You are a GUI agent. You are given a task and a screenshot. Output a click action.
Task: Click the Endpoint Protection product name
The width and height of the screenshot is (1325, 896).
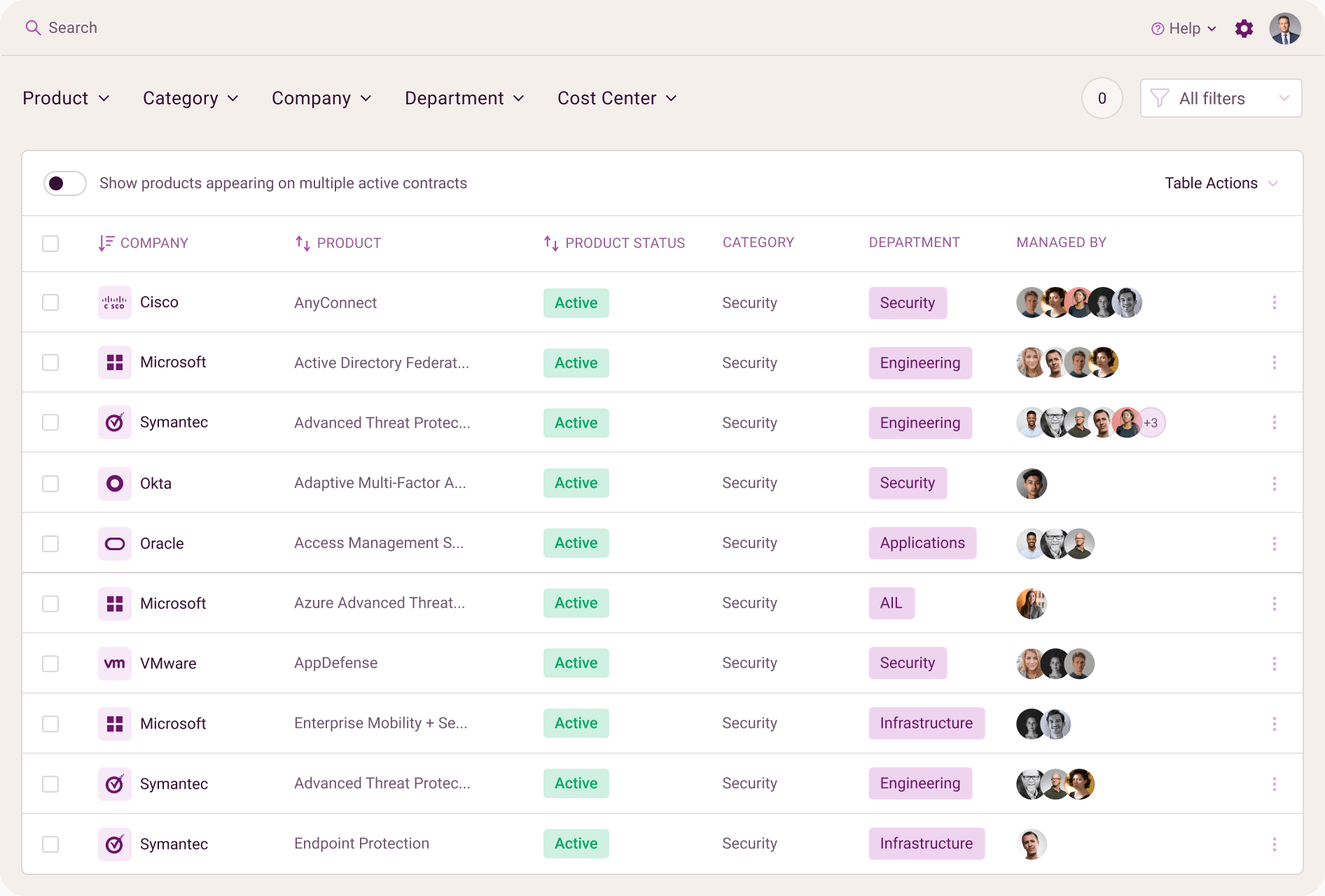pyautogui.click(x=361, y=843)
